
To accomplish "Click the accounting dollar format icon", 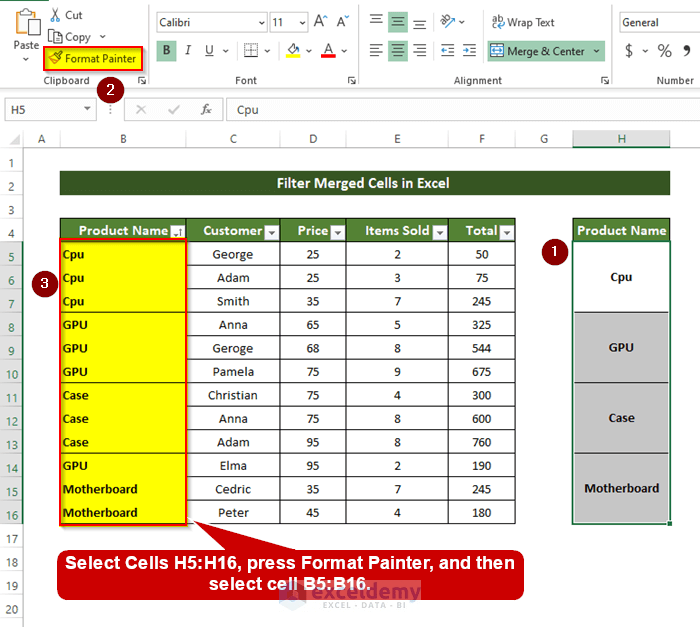I will [629, 51].
